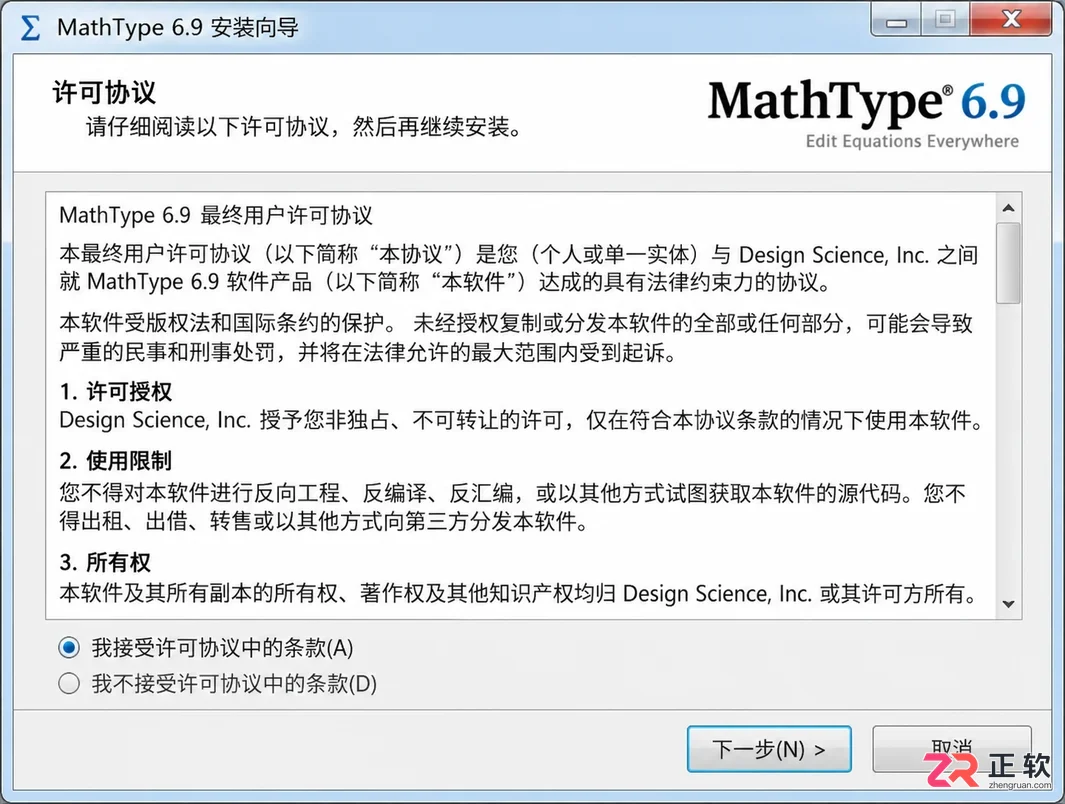
Task: Click the 许可协议 page heading
Action: 105,92
